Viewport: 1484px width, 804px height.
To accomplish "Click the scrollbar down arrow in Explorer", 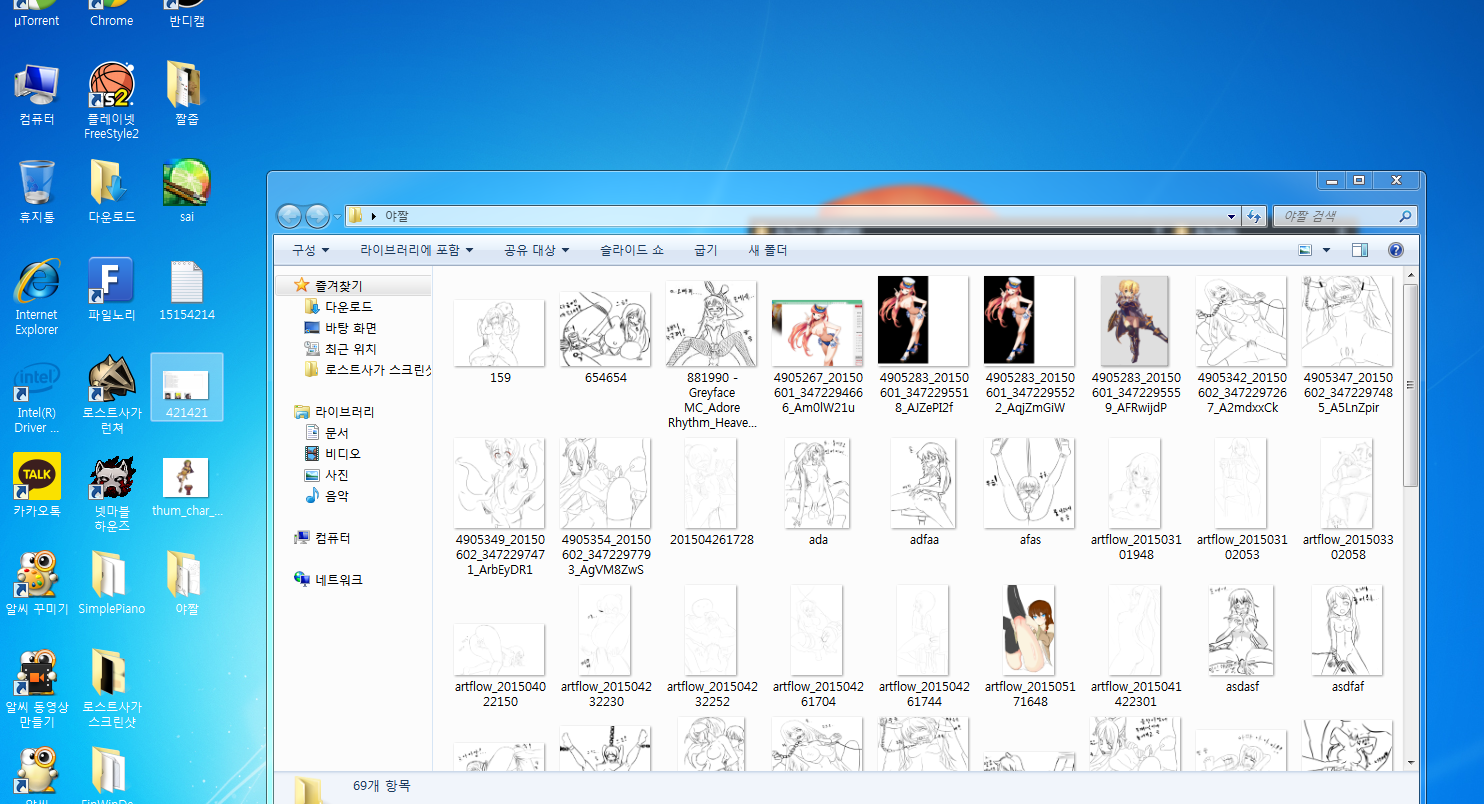I will tap(1410, 763).
